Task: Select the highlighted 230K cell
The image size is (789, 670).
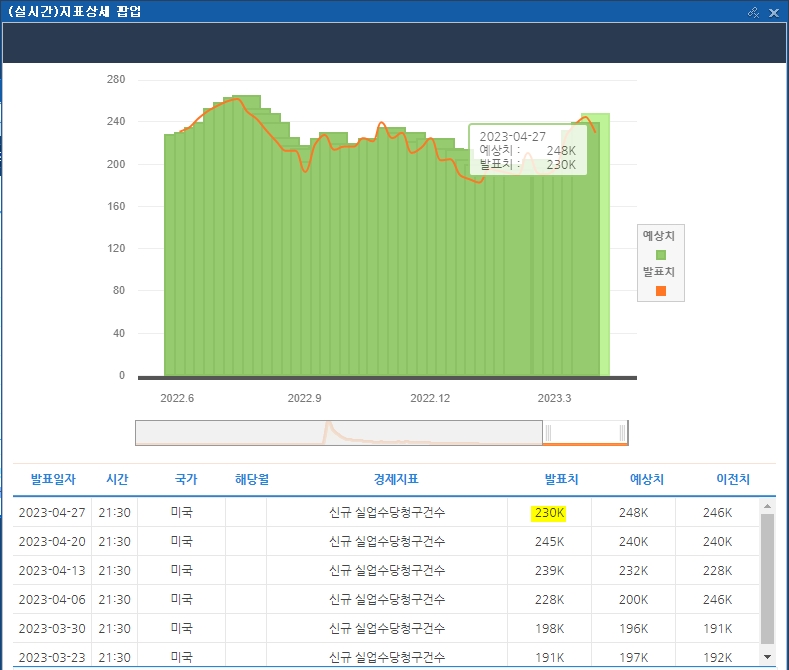Action: point(549,513)
